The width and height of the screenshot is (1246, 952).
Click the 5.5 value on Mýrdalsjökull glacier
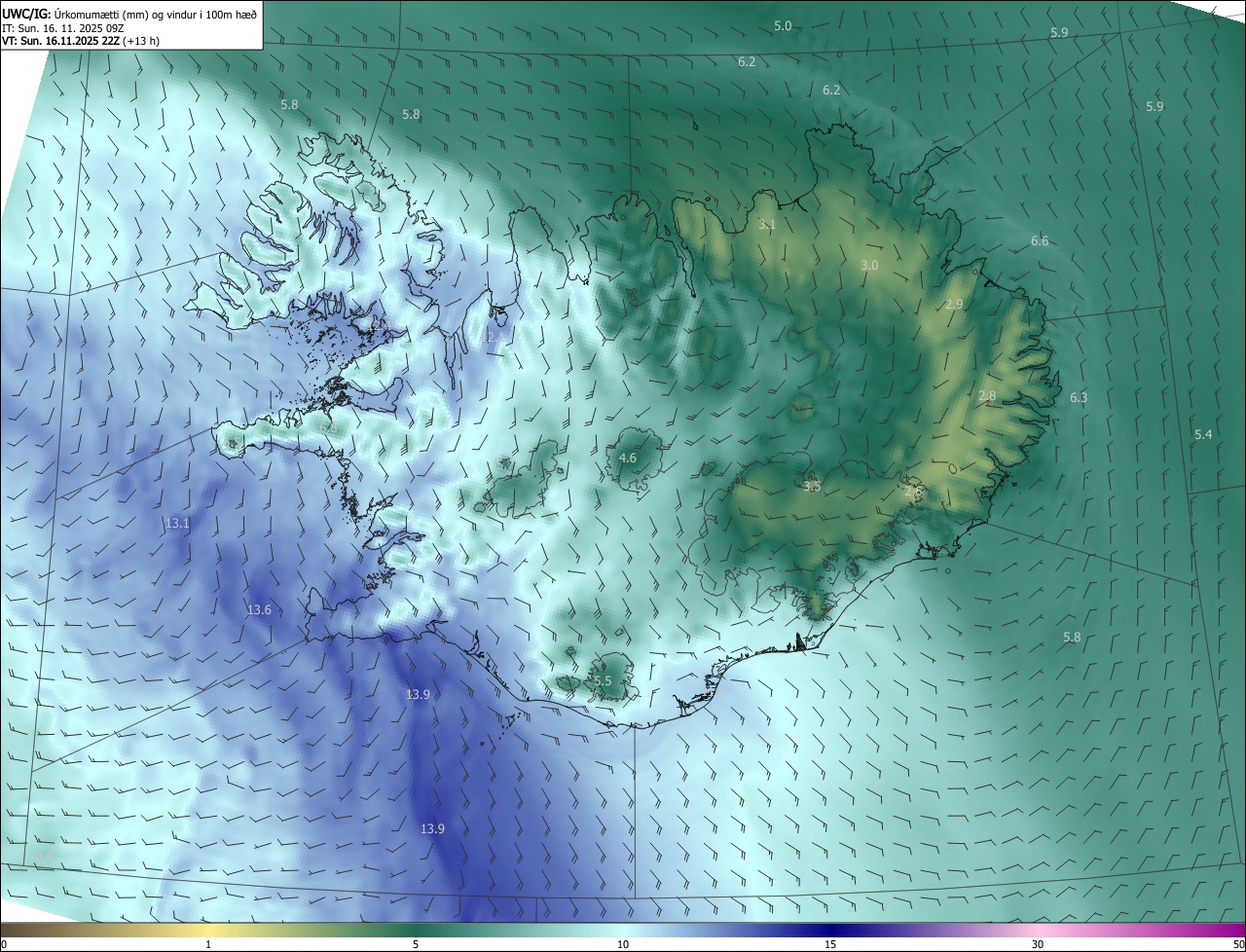603,681
